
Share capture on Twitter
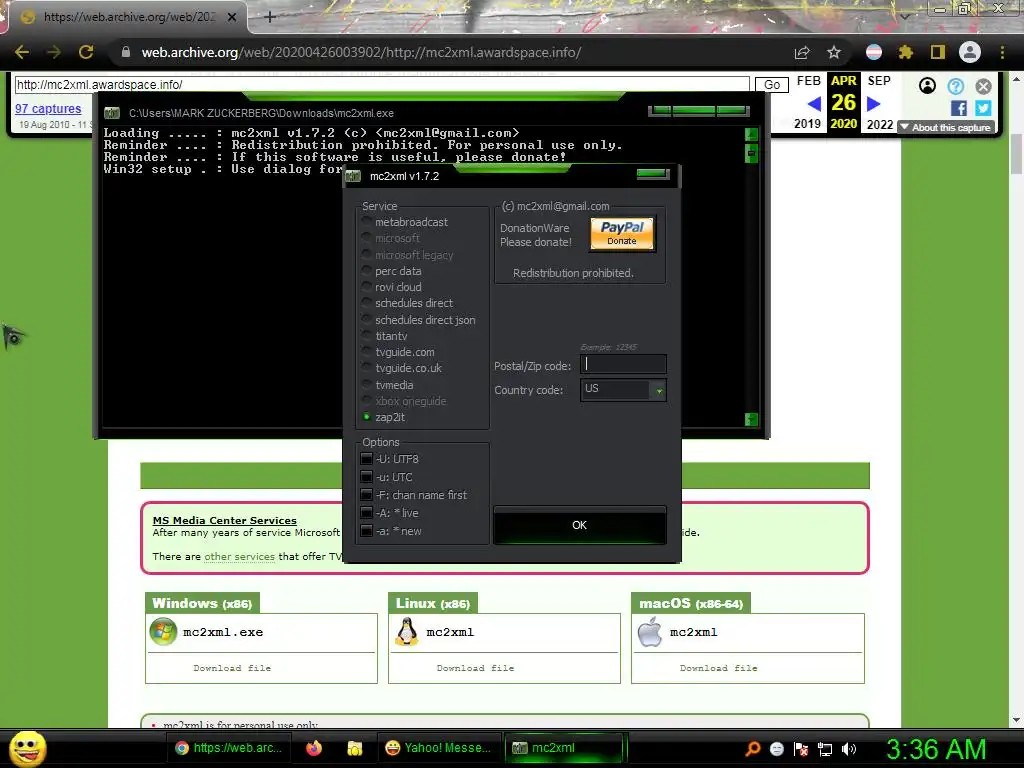pyautogui.click(x=984, y=108)
